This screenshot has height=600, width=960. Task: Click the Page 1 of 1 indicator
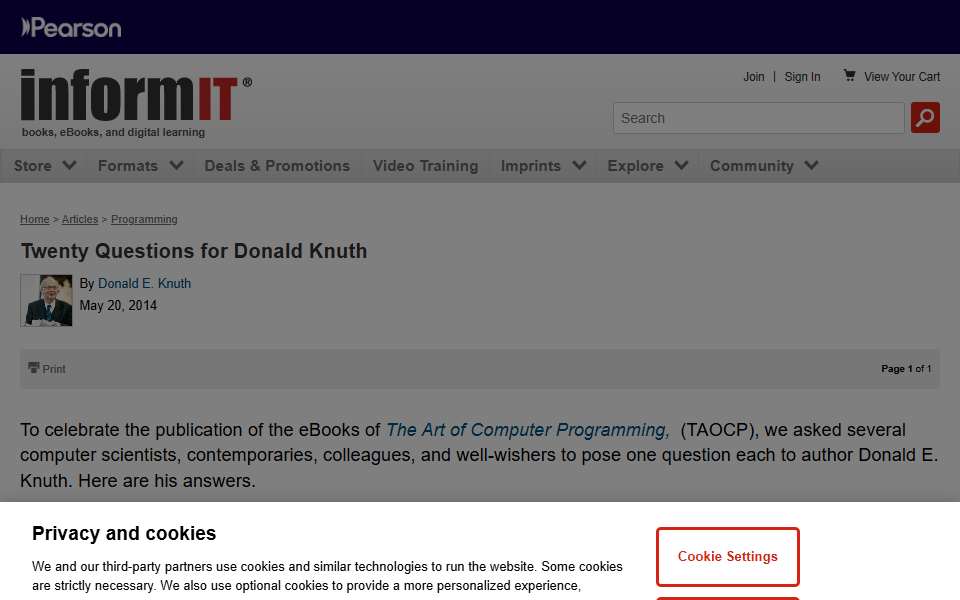click(x=906, y=369)
